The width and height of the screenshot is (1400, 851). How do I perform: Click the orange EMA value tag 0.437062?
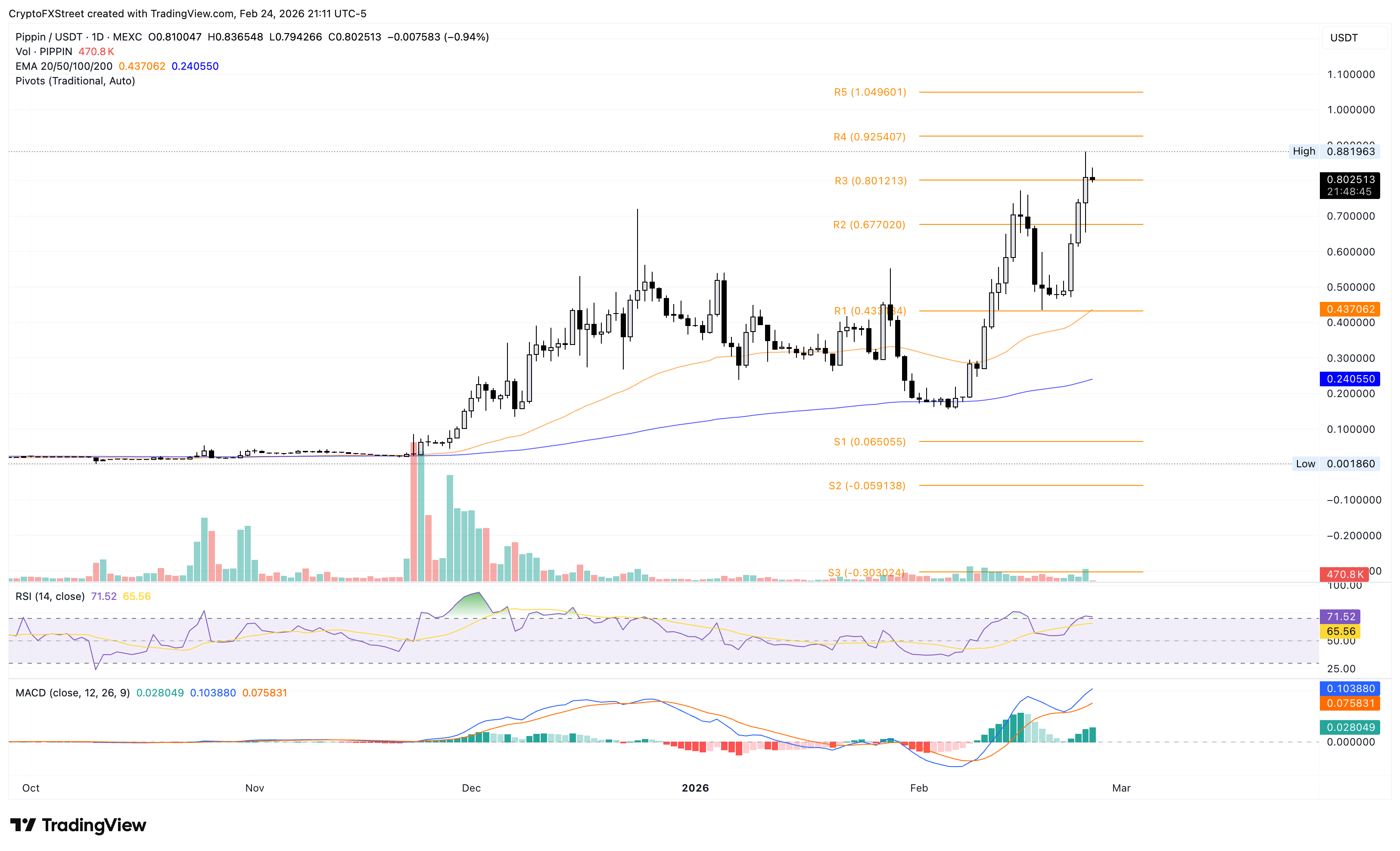click(1350, 309)
